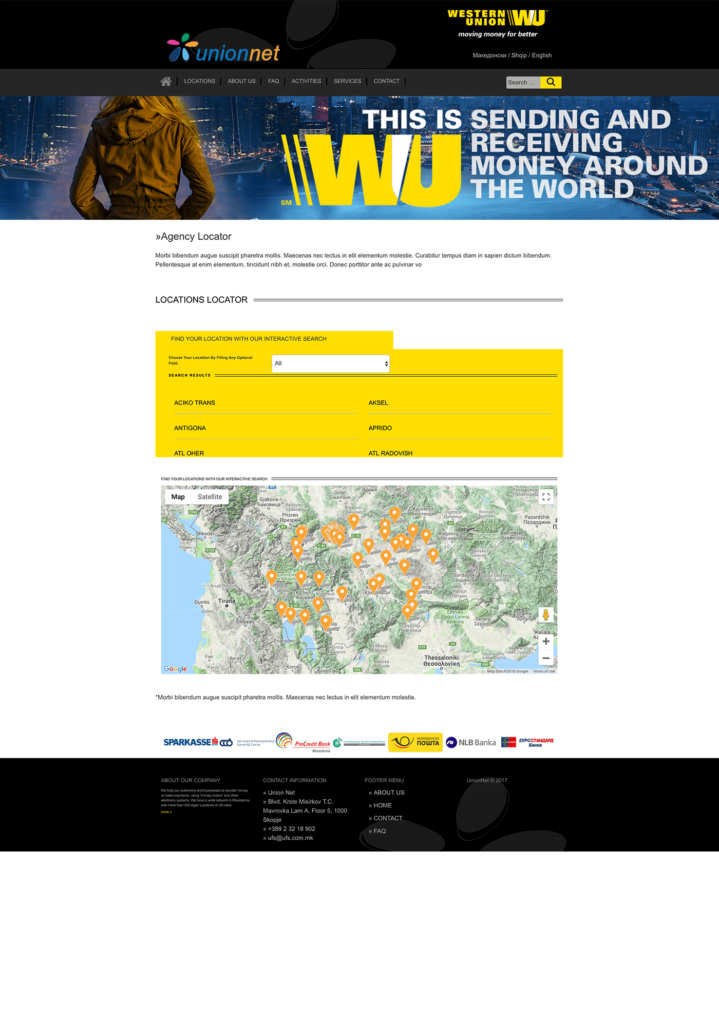
Task: Open the home icon in navigation bar
Action: 166,82
